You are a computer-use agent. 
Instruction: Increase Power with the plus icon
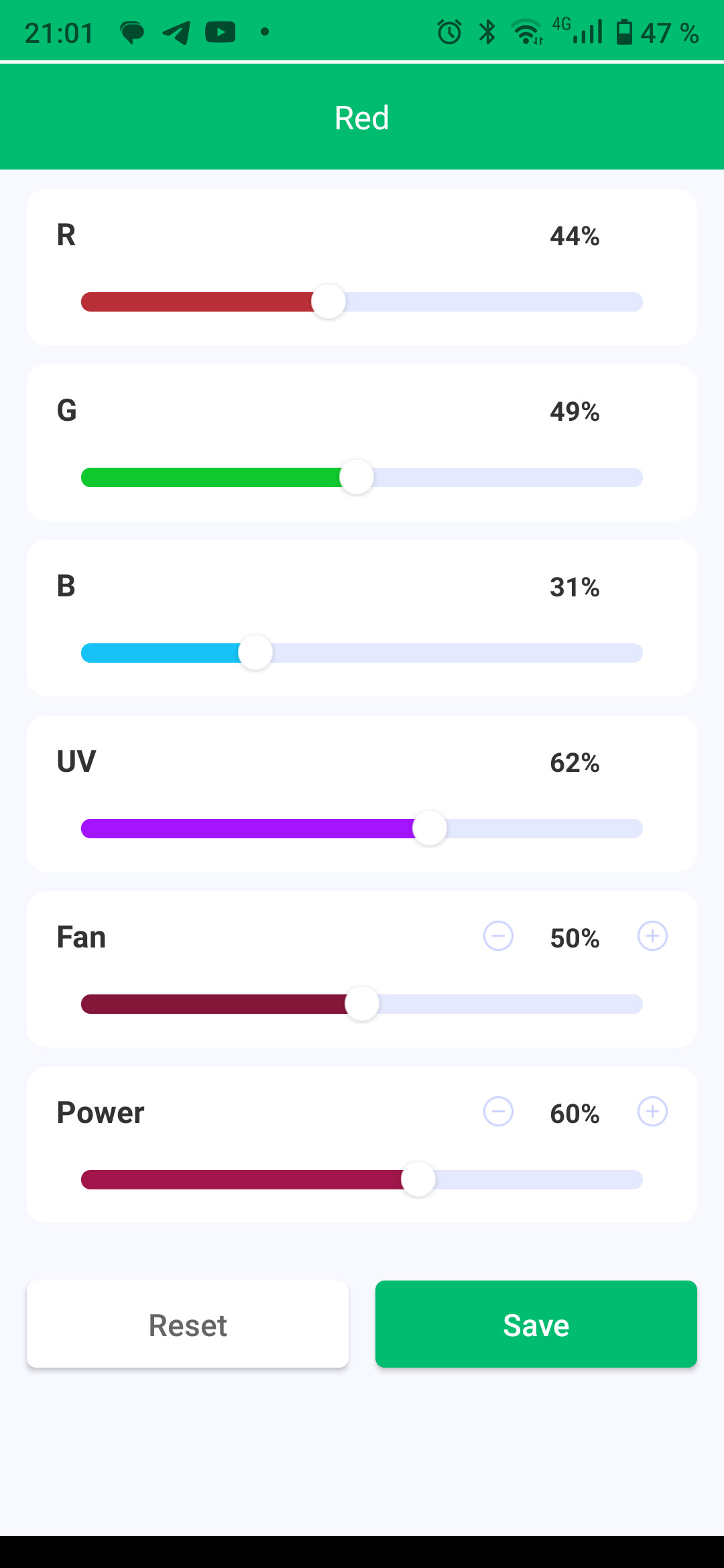pos(652,1112)
